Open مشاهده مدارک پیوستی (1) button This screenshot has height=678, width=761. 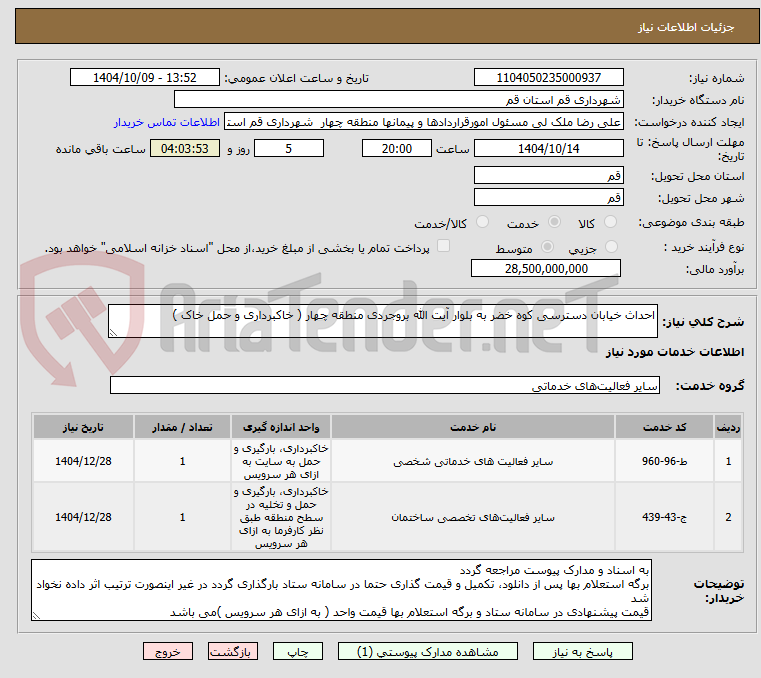click(428, 651)
